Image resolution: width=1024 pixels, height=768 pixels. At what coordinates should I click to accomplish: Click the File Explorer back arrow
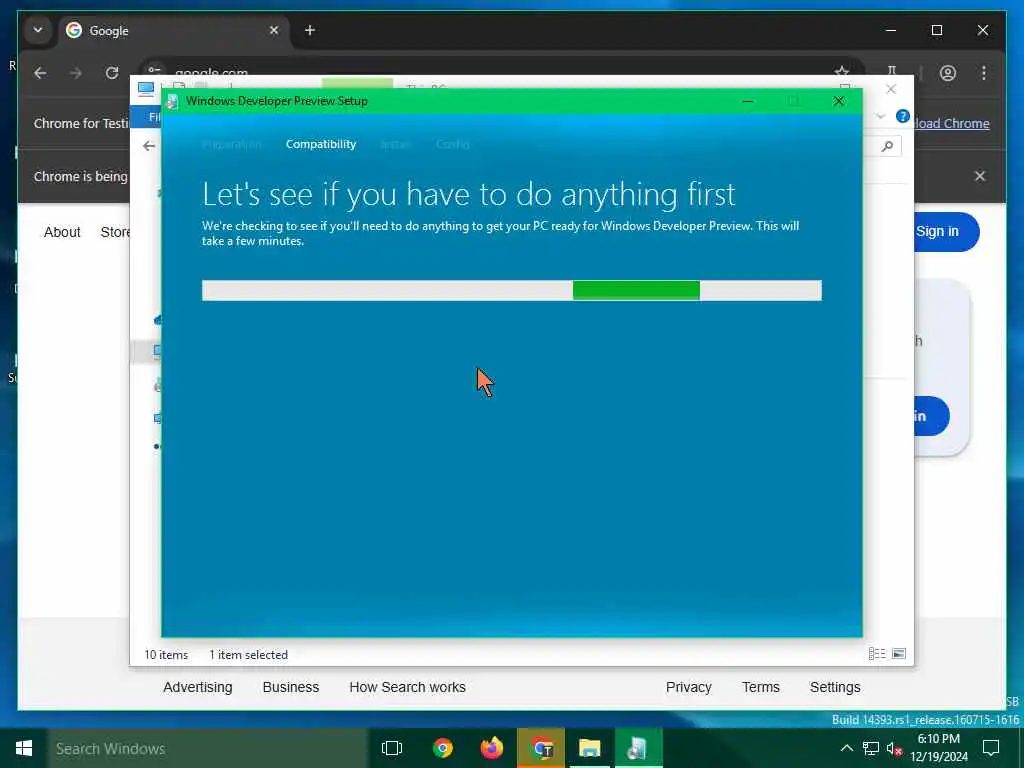149,146
